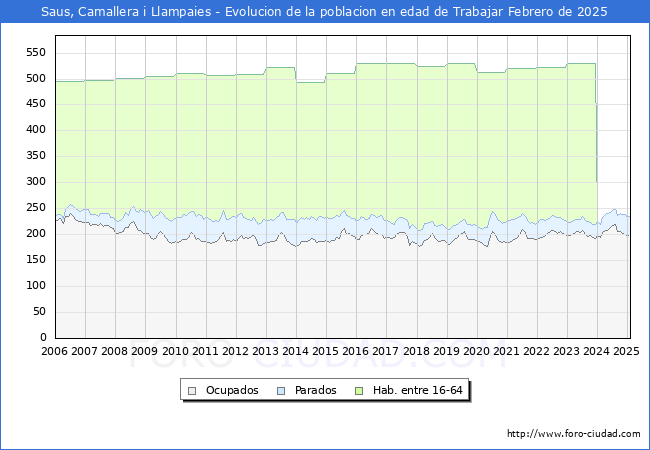Select the Hab. entre 16-64 legend label
Viewport: 650px width, 450px height.
coord(417,390)
